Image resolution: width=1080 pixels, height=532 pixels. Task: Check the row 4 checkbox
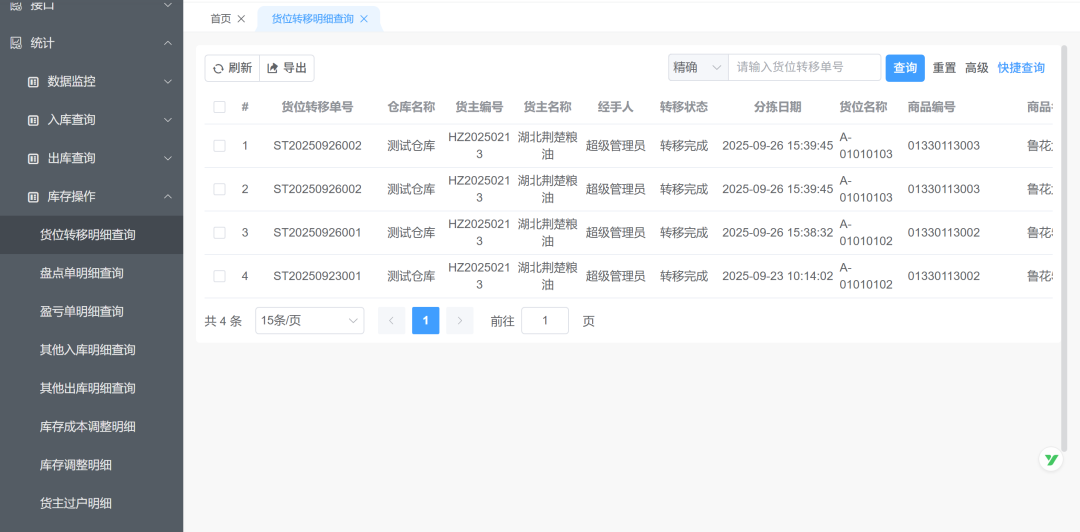219,277
